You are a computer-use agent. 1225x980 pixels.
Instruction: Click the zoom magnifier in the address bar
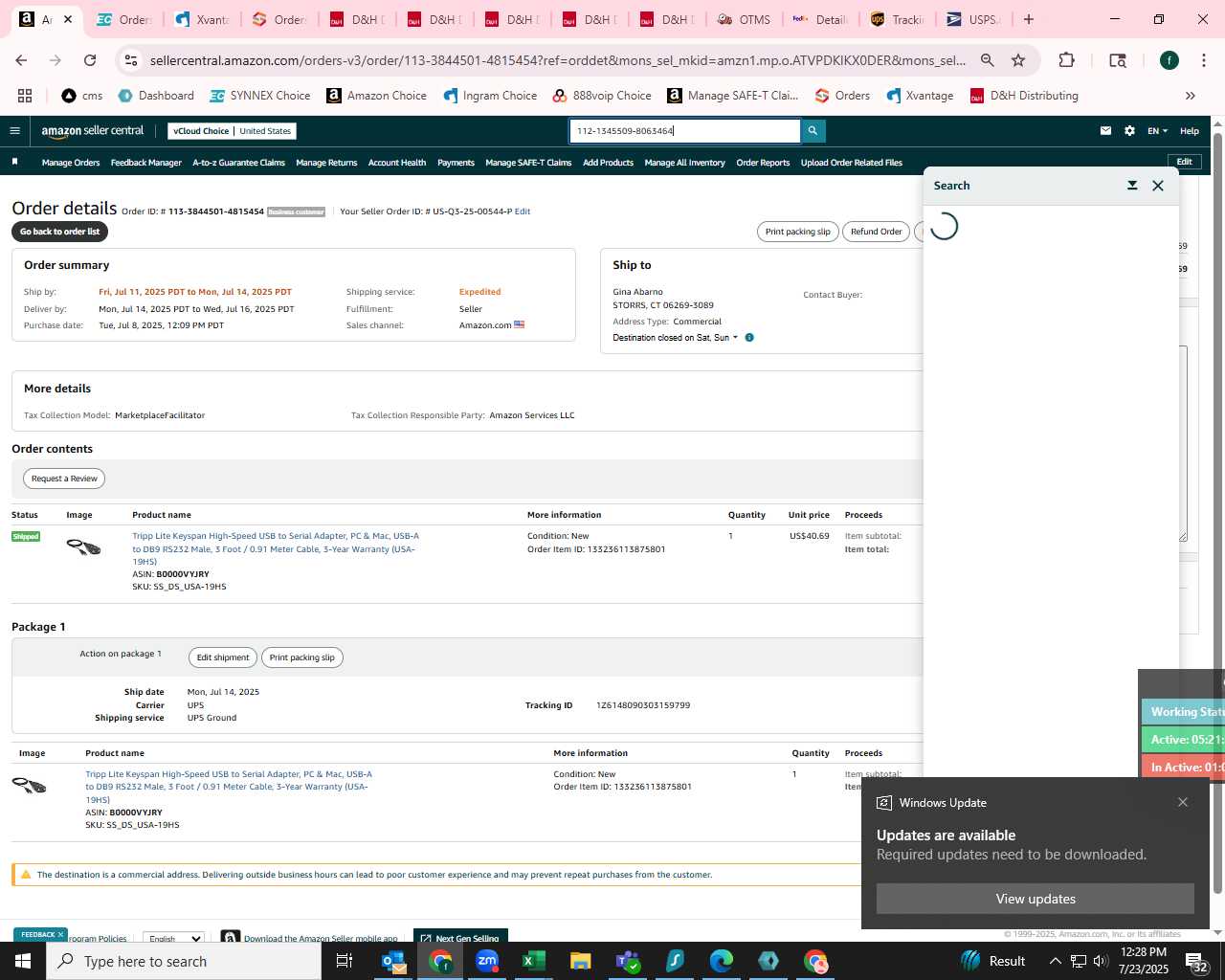click(988, 60)
